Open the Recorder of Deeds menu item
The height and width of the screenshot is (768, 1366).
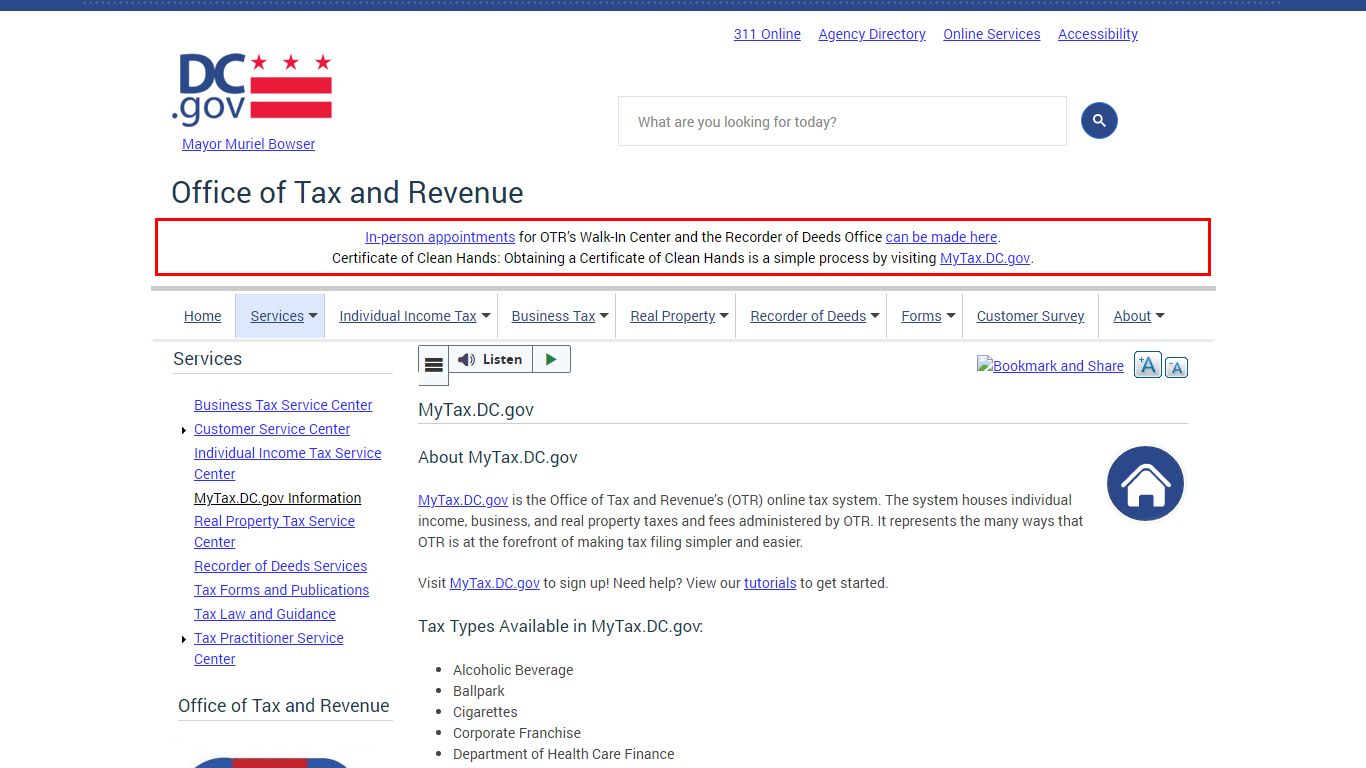pyautogui.click(x=808, y=316)
